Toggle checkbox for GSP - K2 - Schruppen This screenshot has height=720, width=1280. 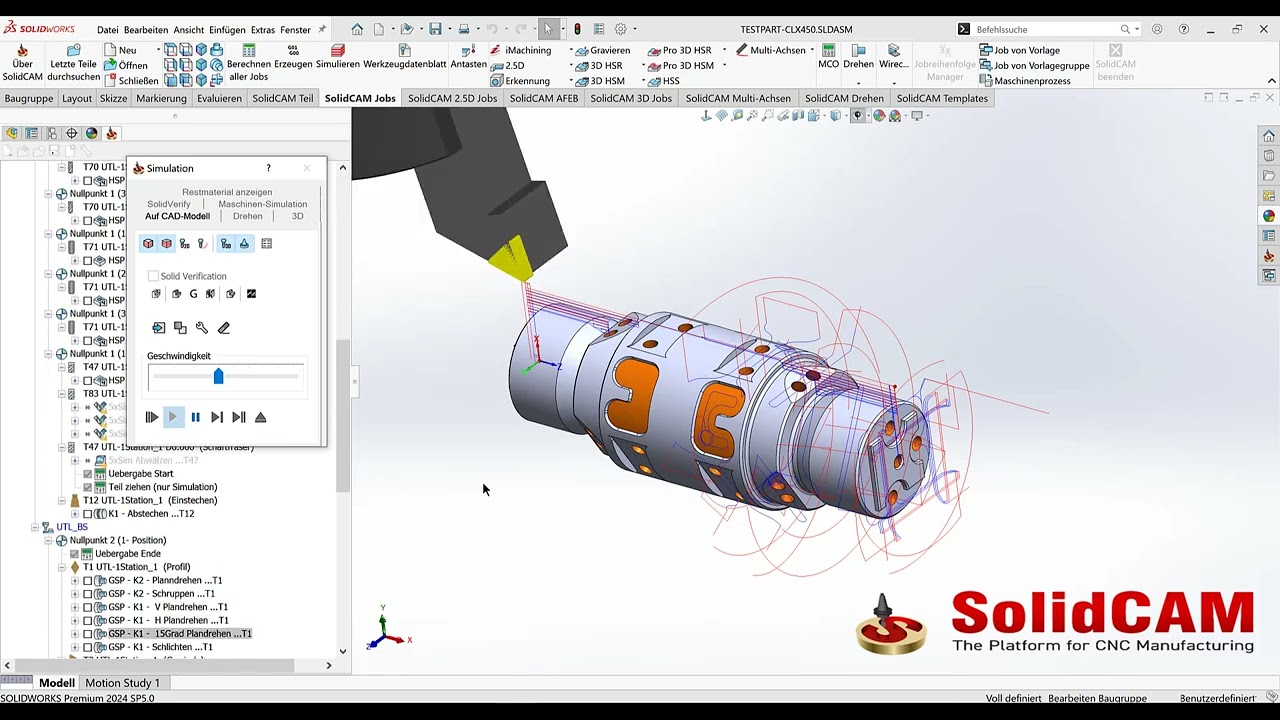click(x=87, y=594)
